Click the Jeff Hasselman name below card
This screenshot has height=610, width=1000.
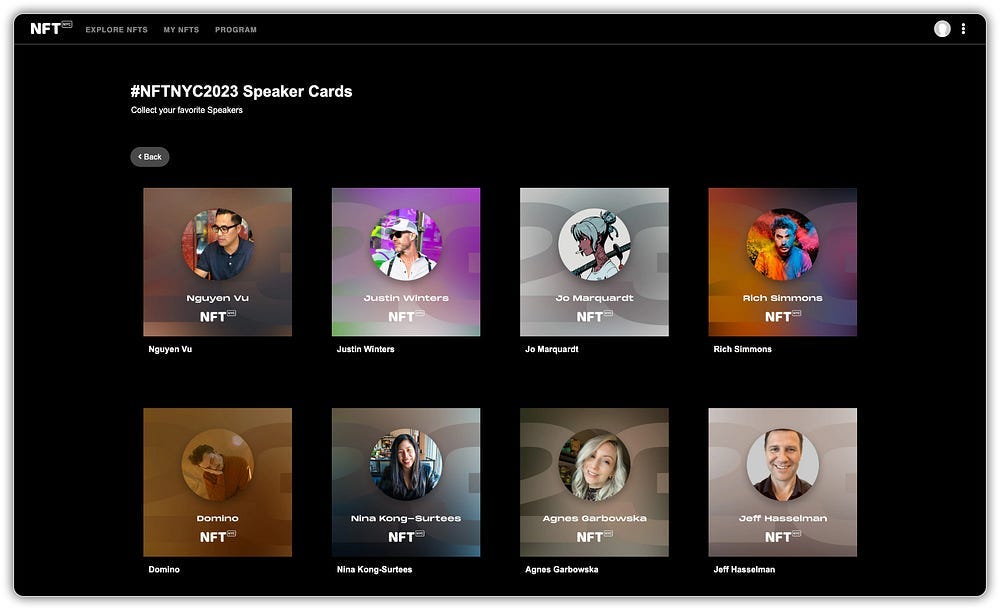point(744,569)
